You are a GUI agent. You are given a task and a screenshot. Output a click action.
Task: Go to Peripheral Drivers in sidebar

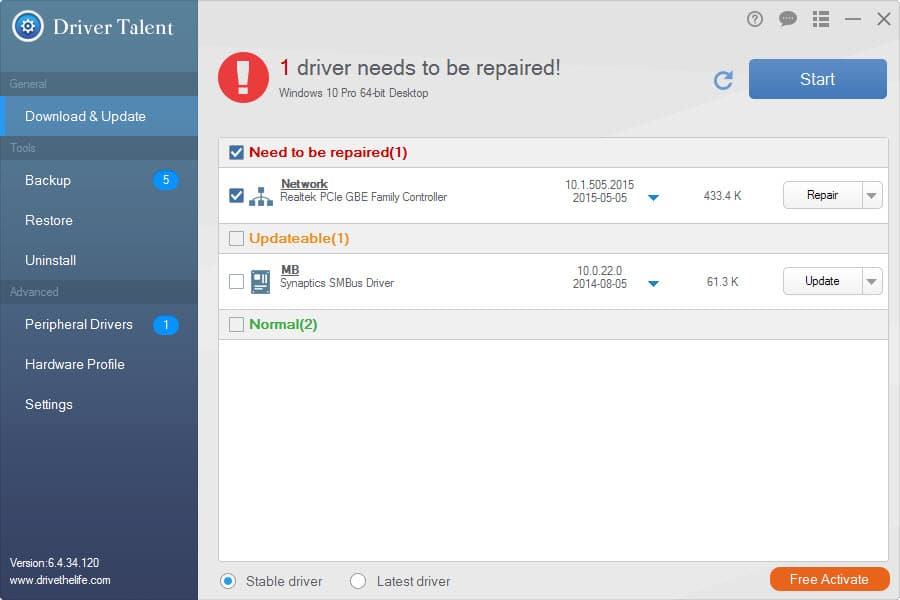pyautogui.click(x=79, y=324)
